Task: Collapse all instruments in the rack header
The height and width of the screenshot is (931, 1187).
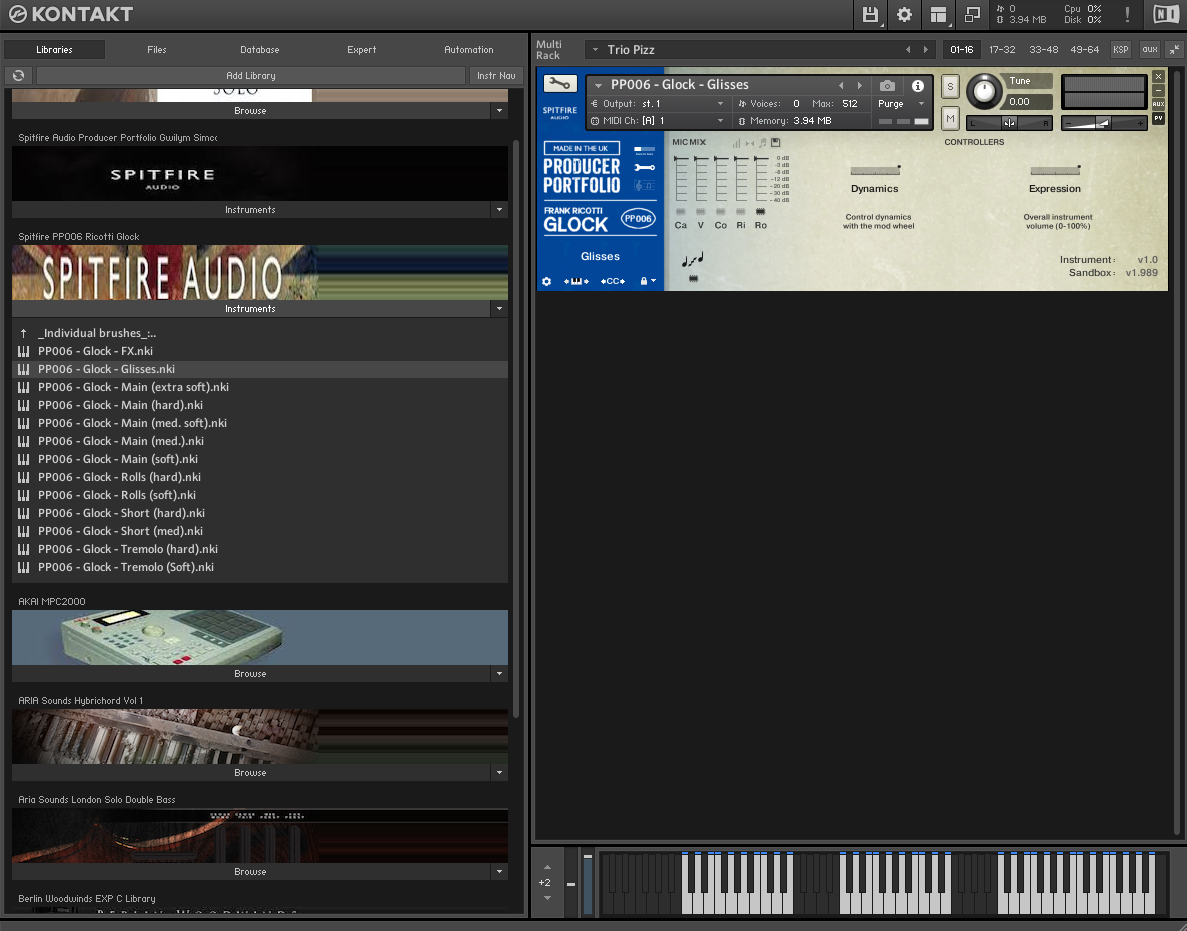Action: pyautogui.click(x=1174, y=50)
